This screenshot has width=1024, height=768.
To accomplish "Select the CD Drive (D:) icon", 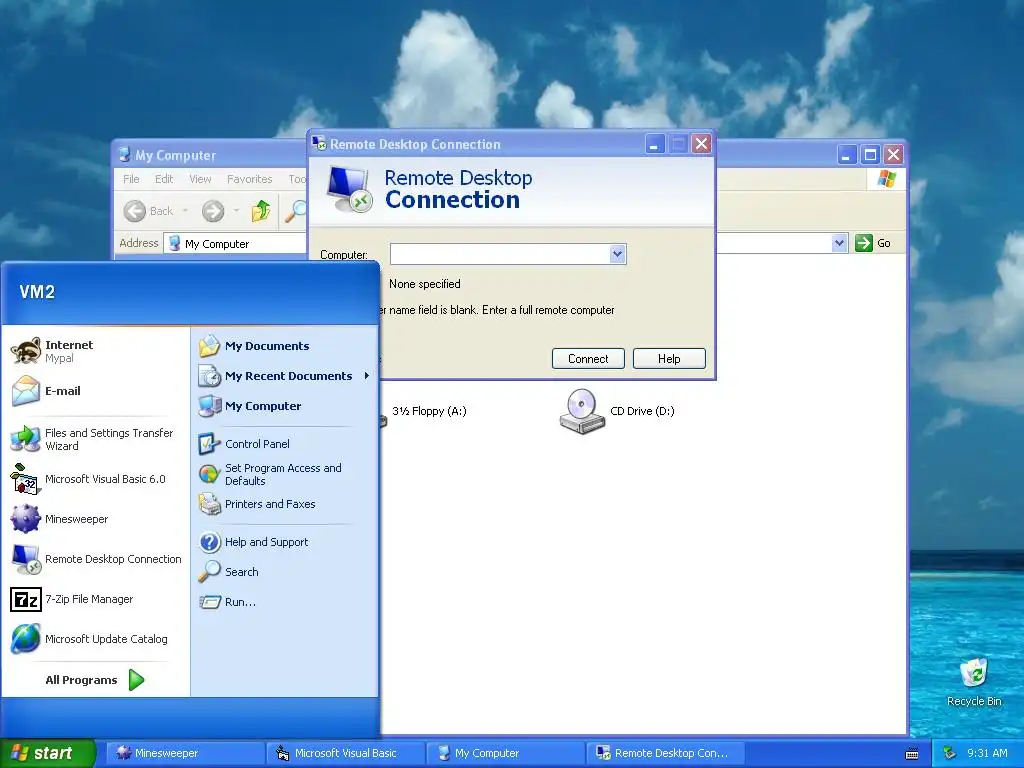I will 582,411.
